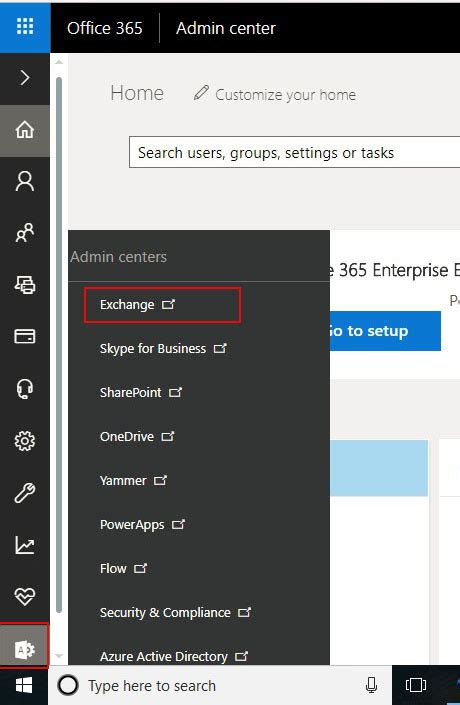Viewport: 460px width, 705px height.
Task: Go to Home in sidebar
Action: pyautogui.click(x=25, y=130)
